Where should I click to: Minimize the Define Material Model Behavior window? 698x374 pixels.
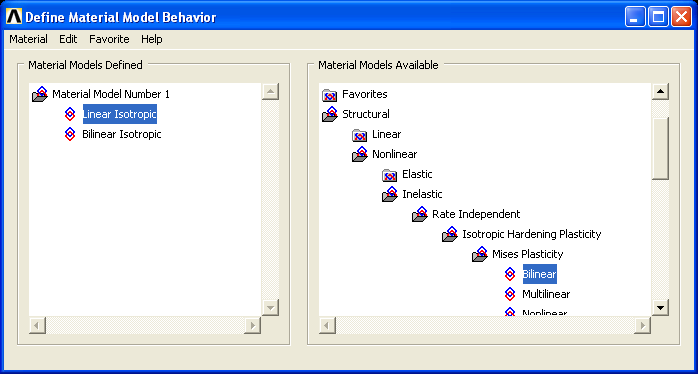[x=635, y=17]
